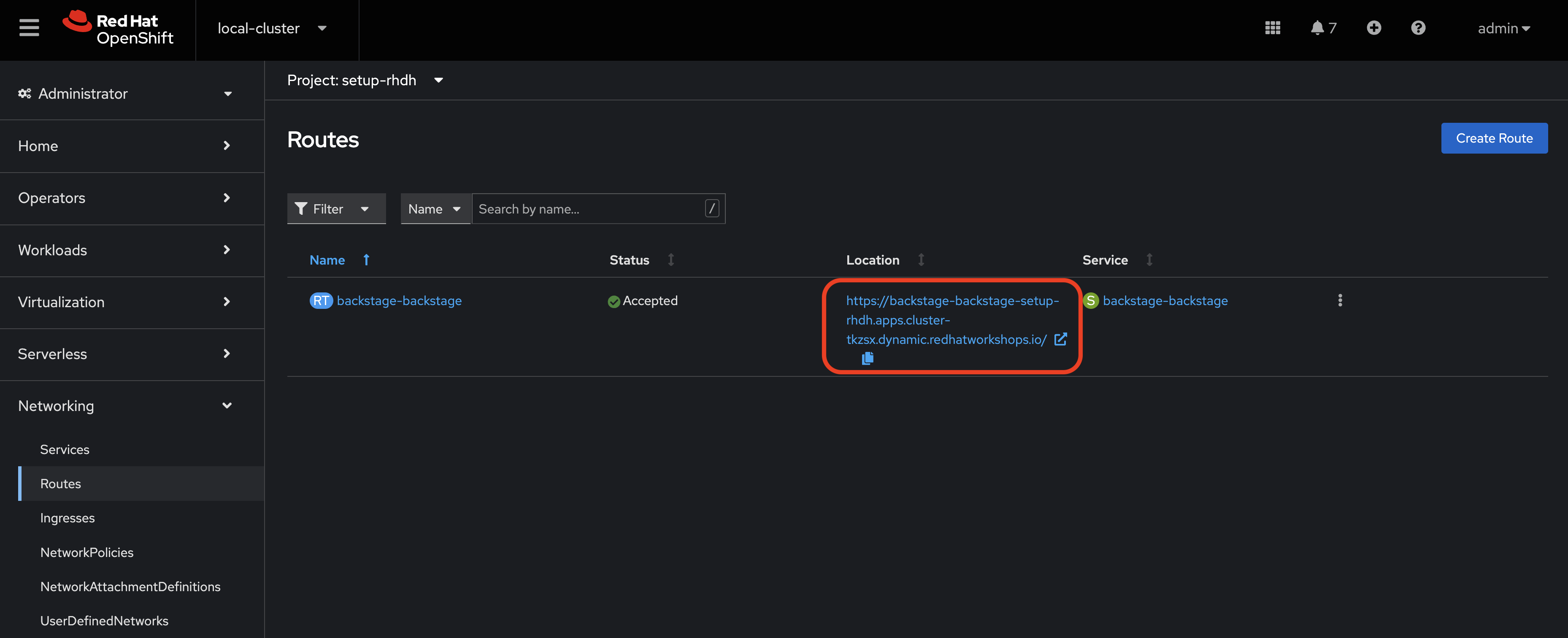Focus the Search by name input field
The height and width of the screenshot is (638, 1568).
pos(598,209)
